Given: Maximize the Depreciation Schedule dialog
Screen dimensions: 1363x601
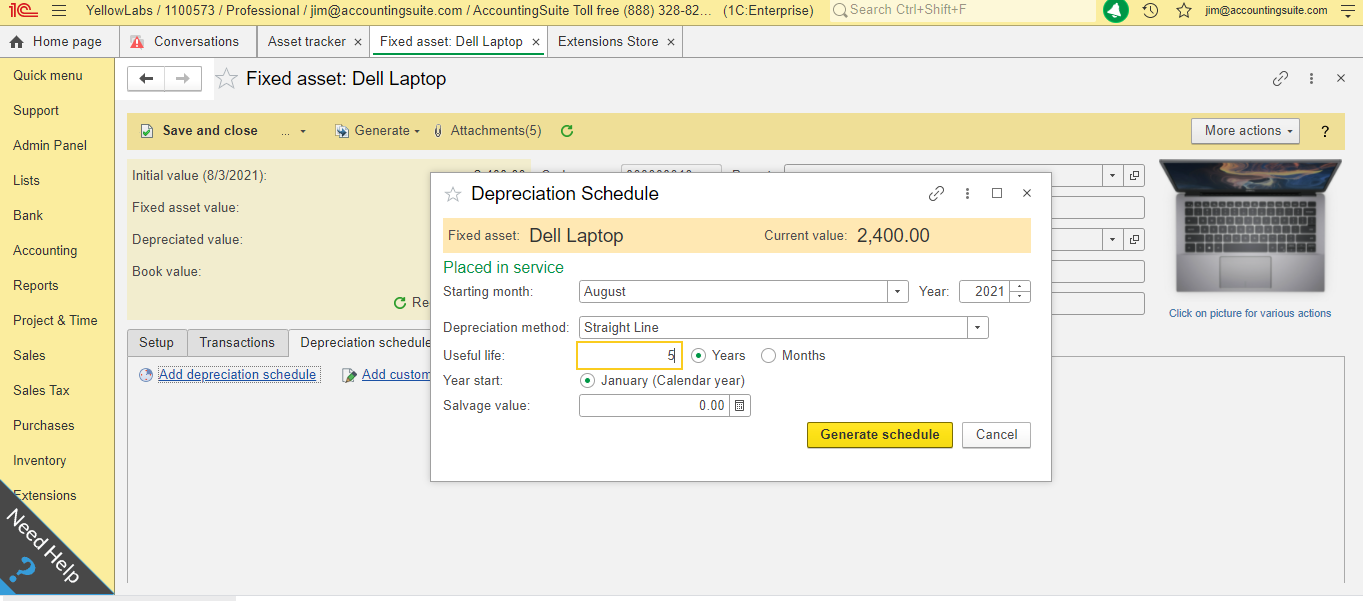Looking at the screenshot, I should click(x=997, y=194).
